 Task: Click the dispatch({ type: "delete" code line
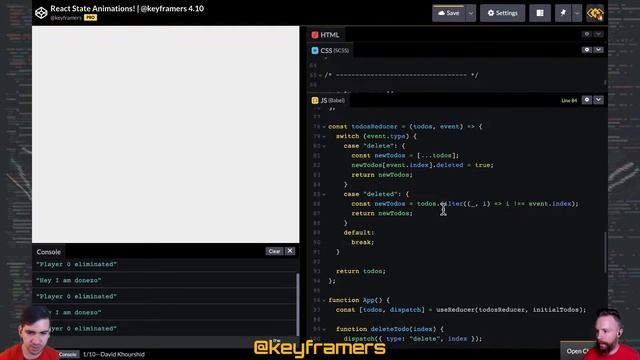[413, 339]
